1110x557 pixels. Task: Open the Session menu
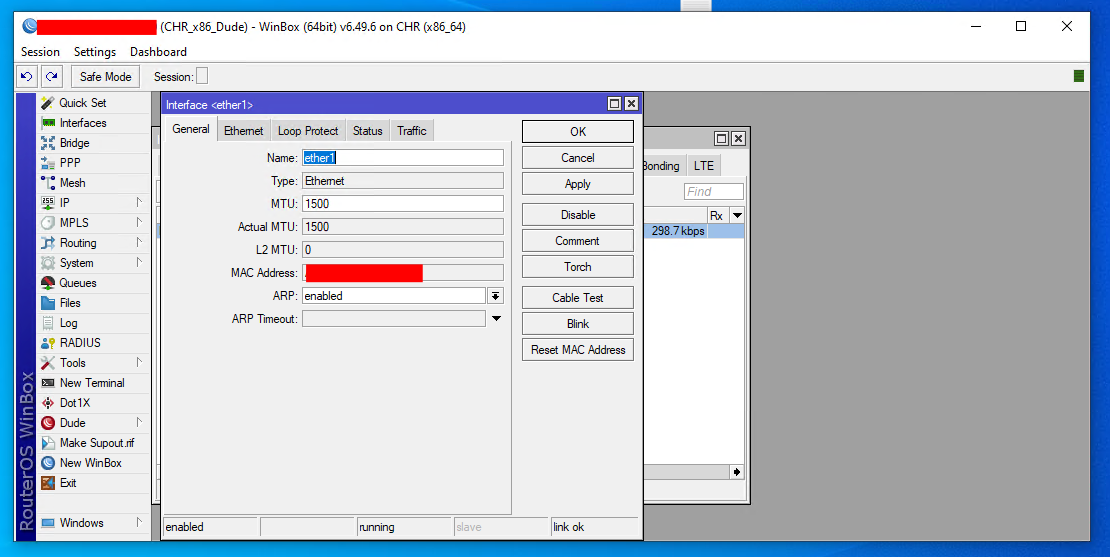pos(40,52)
